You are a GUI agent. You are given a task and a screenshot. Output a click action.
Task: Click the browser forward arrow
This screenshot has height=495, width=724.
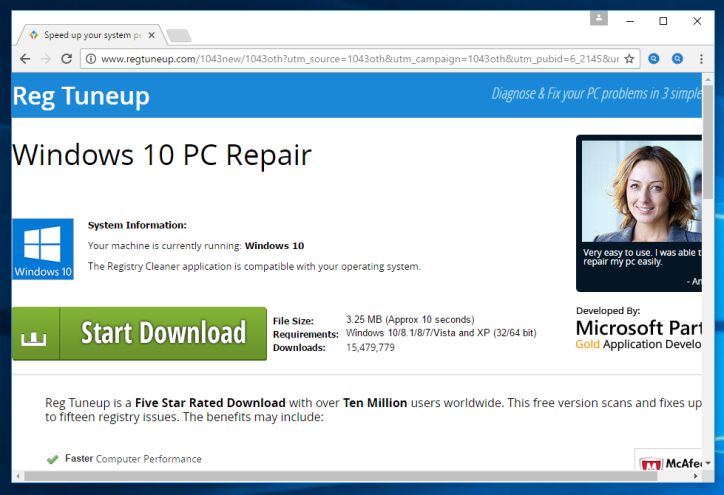pyautogui.click(x=46, y=59)
